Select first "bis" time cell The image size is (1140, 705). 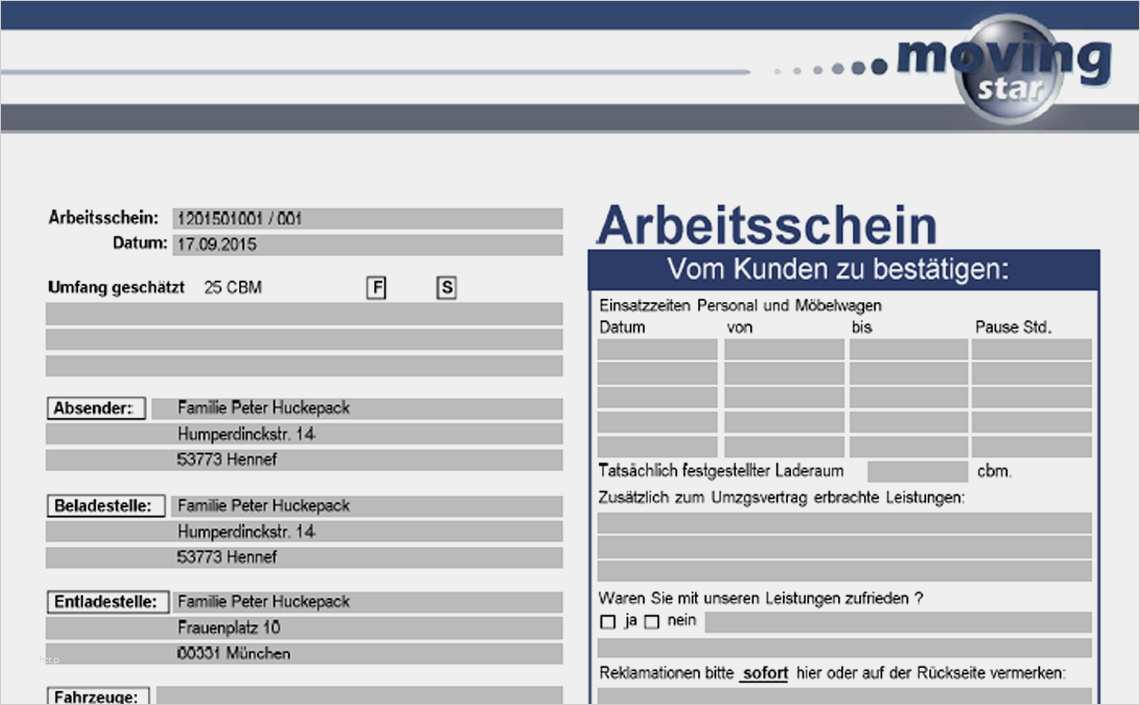[x=909, y=350]
